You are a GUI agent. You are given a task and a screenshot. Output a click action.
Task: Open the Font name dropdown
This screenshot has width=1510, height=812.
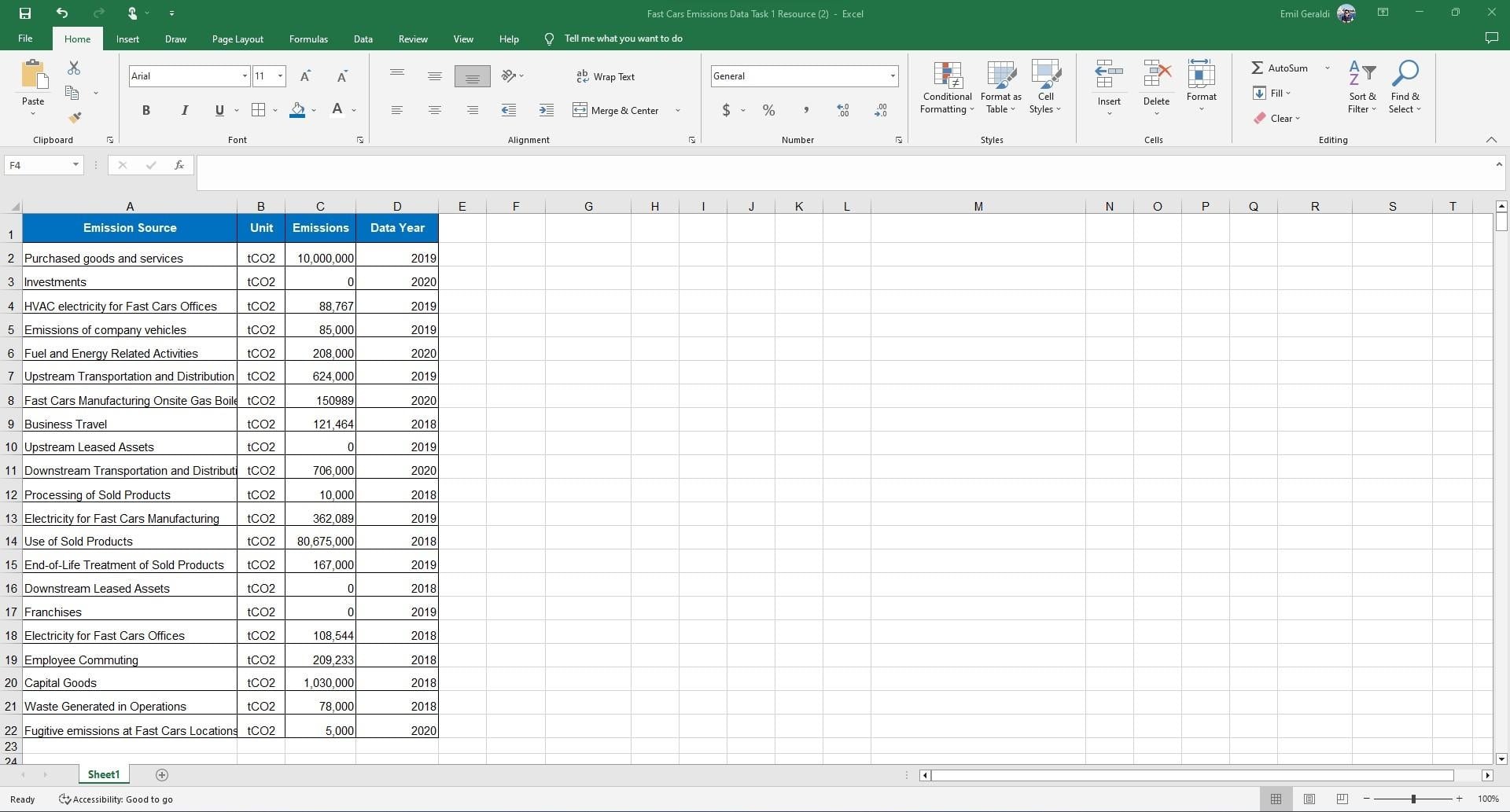point(245,75)
